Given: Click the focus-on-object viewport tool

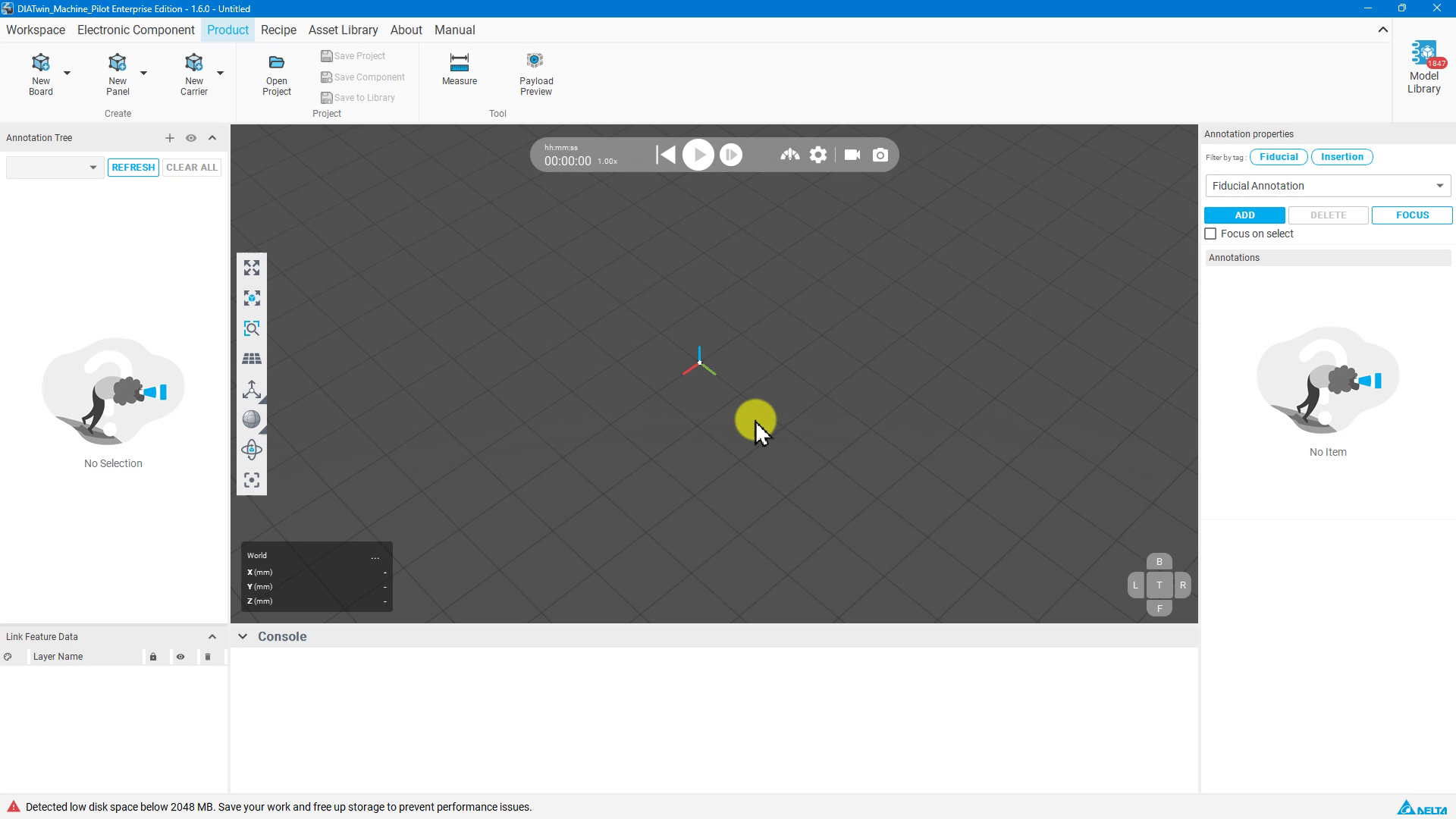Looking at the screenshot, I should (x=252, y=298).
